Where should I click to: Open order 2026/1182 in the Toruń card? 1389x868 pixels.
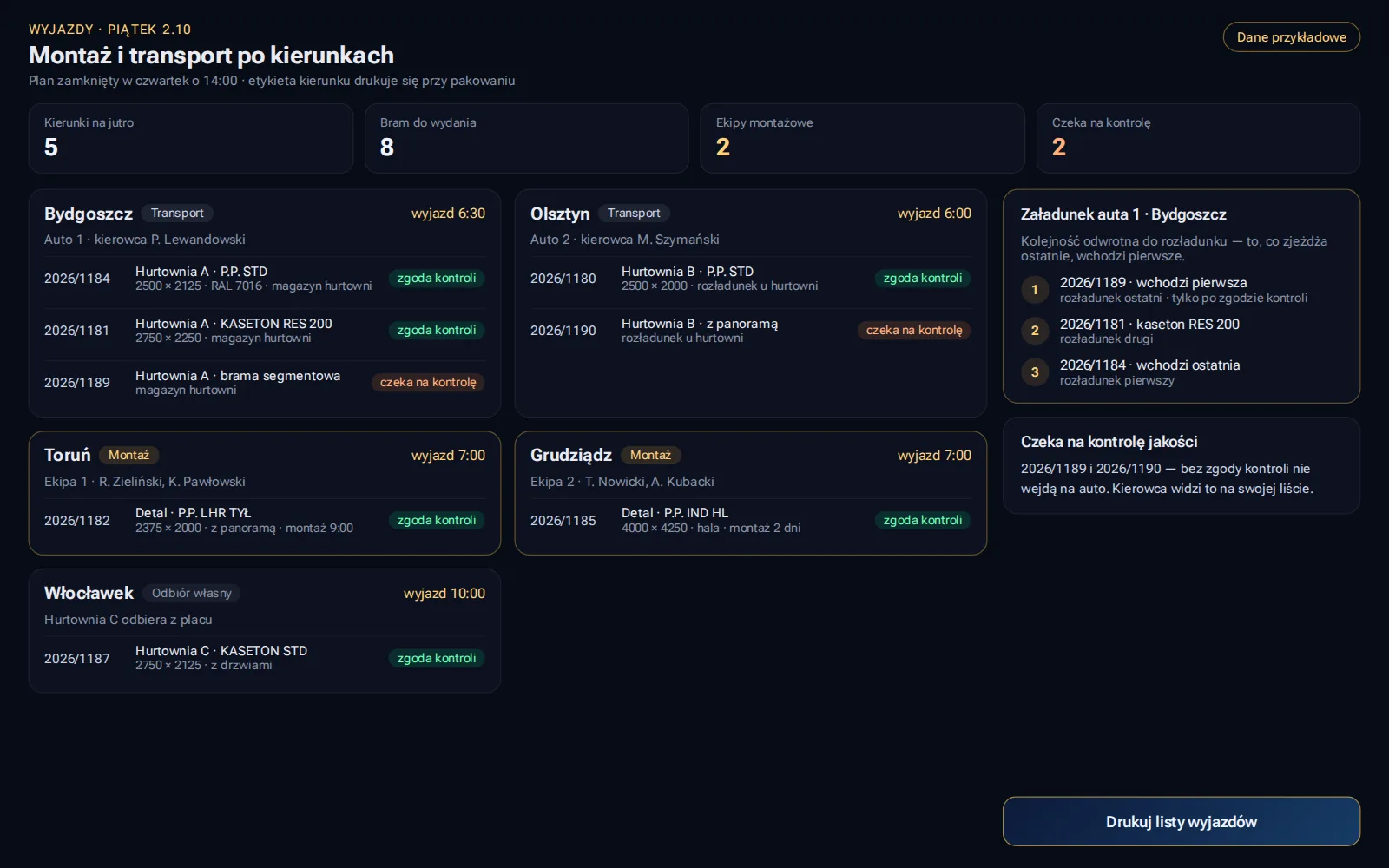[265, 520]
